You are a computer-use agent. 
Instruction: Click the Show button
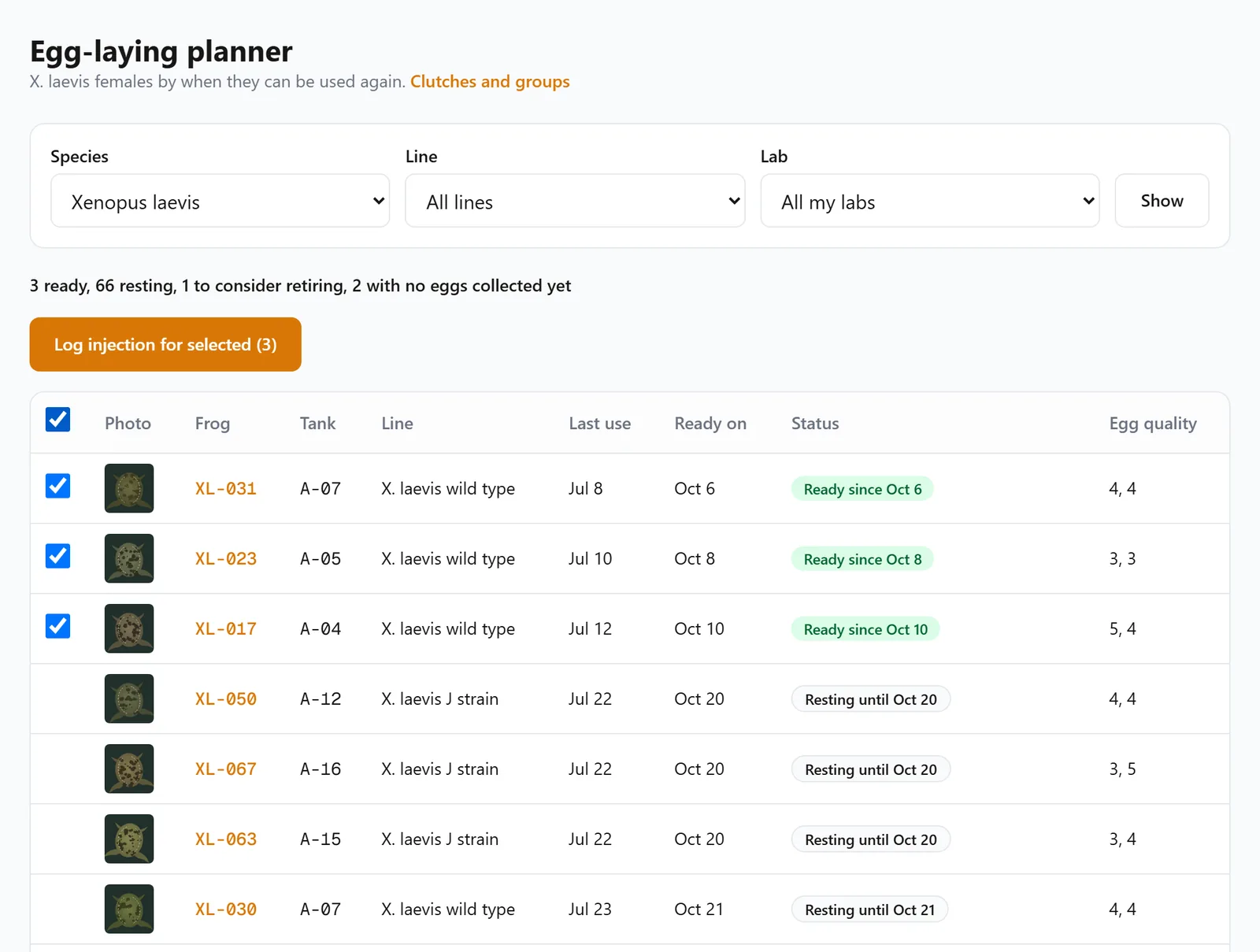tap(1162, 201)
